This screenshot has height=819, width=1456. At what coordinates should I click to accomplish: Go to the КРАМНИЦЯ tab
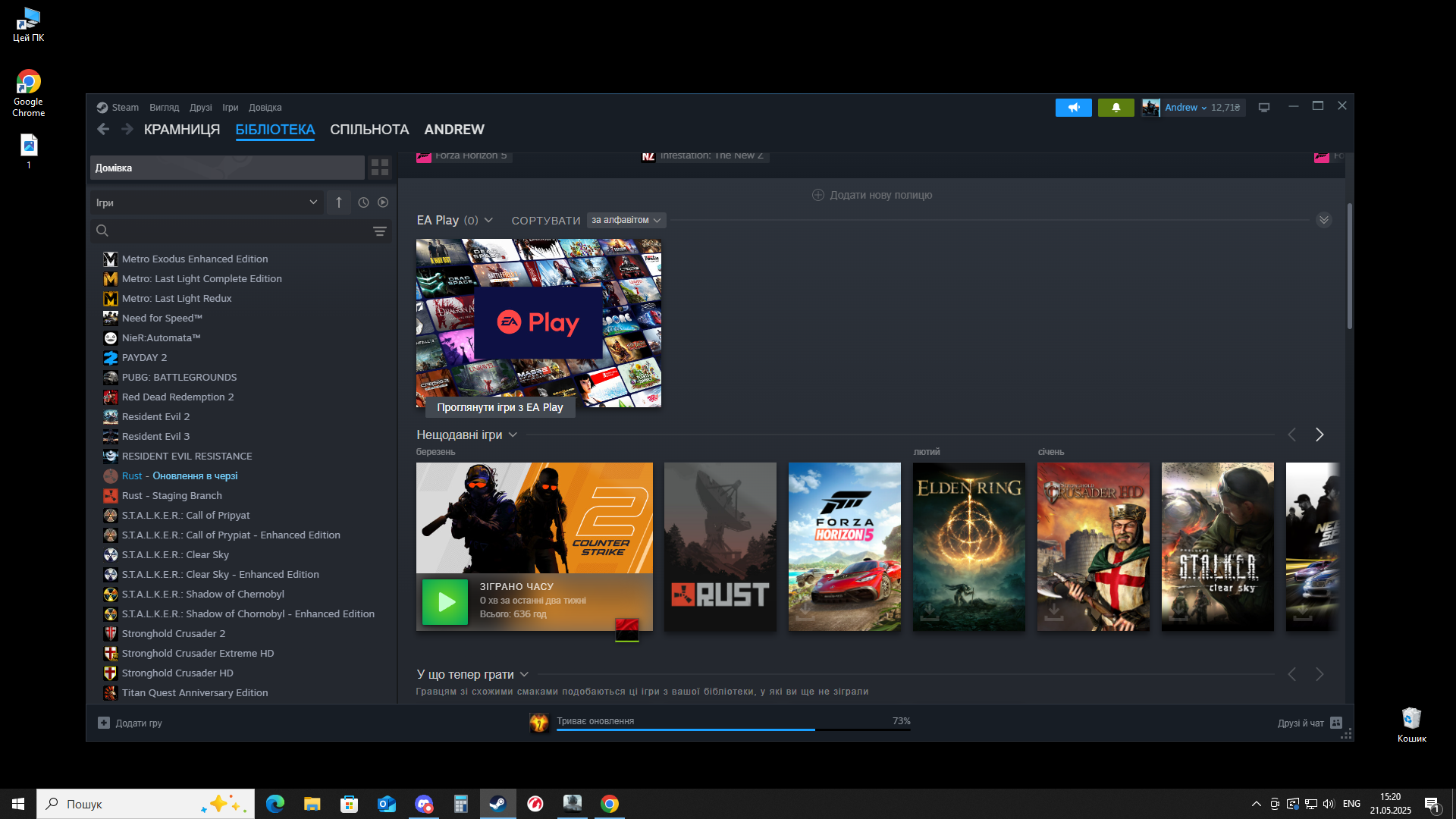point(182,130)
